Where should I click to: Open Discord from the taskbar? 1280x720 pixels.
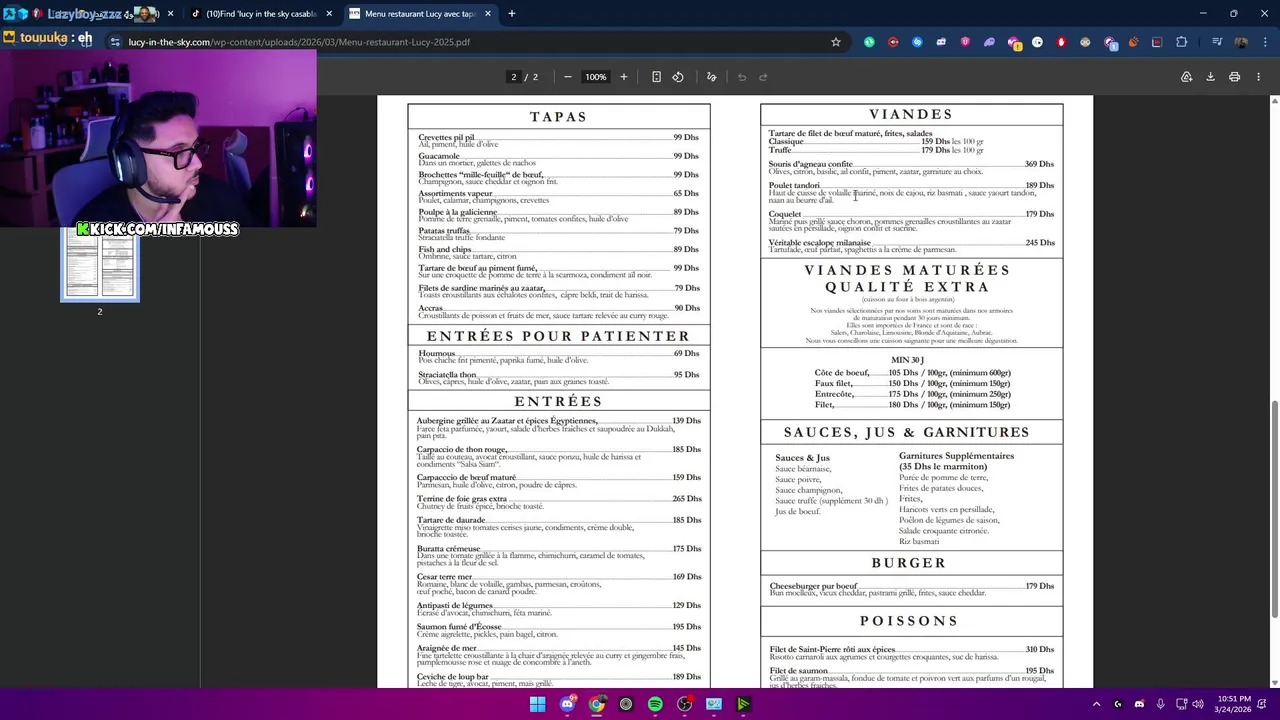(x=567, y=704)
